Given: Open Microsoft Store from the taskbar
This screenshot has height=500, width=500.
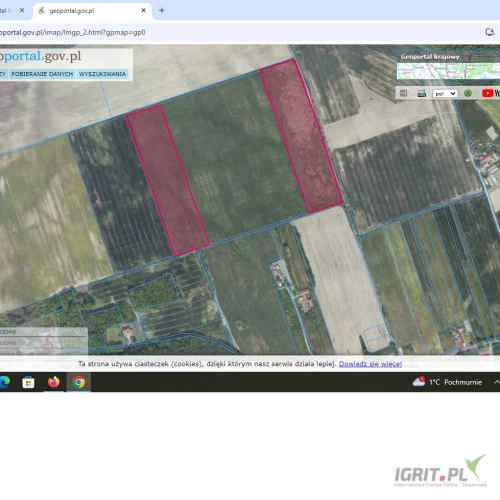Looking at the screenshot, I should coord(28,382).
